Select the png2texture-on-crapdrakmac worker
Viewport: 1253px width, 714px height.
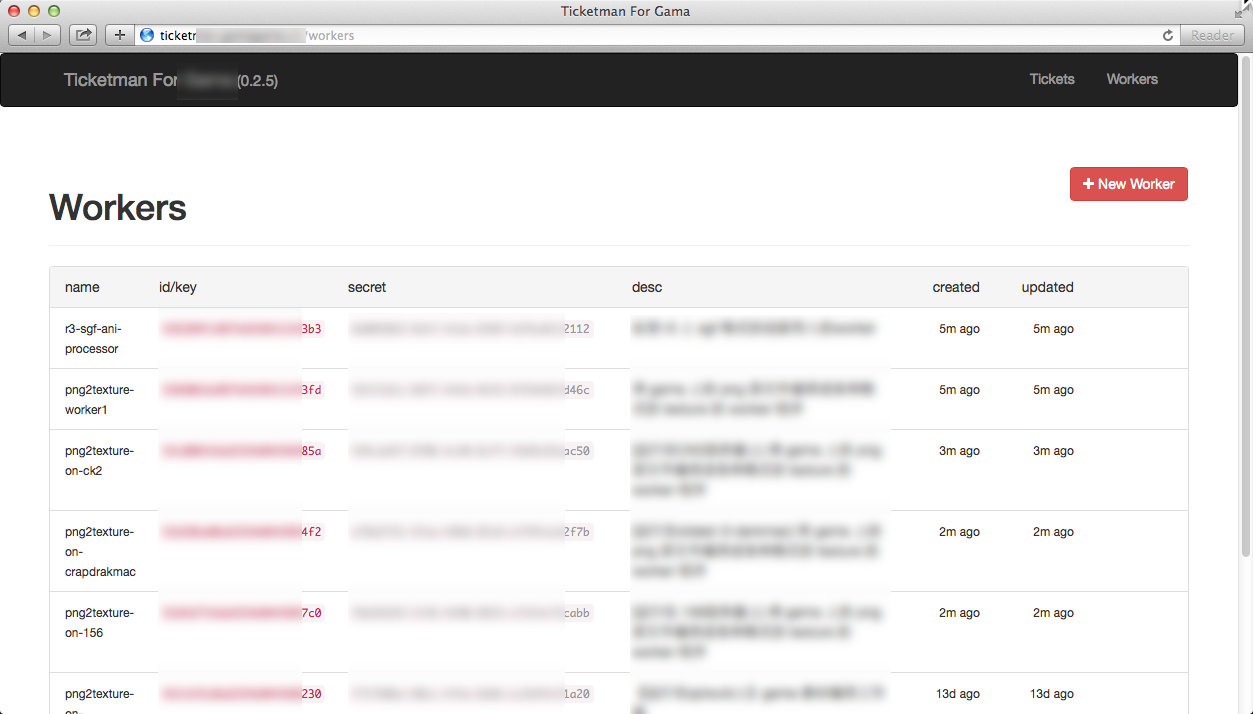[101, 552]
